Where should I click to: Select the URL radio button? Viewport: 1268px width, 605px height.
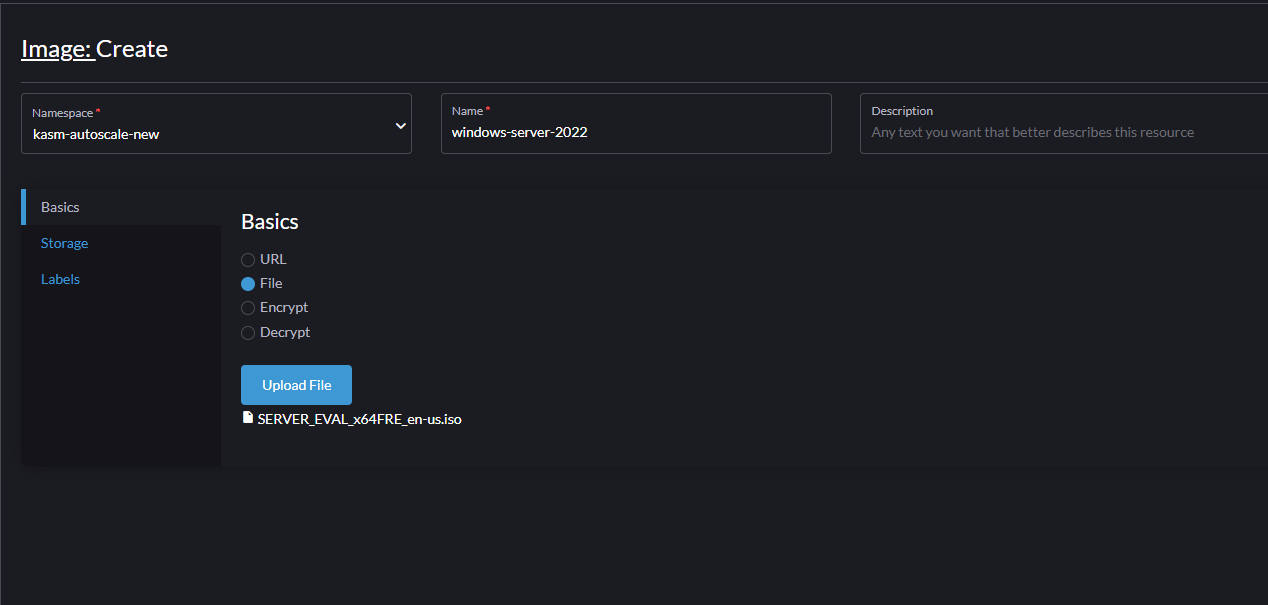(247, 259)
